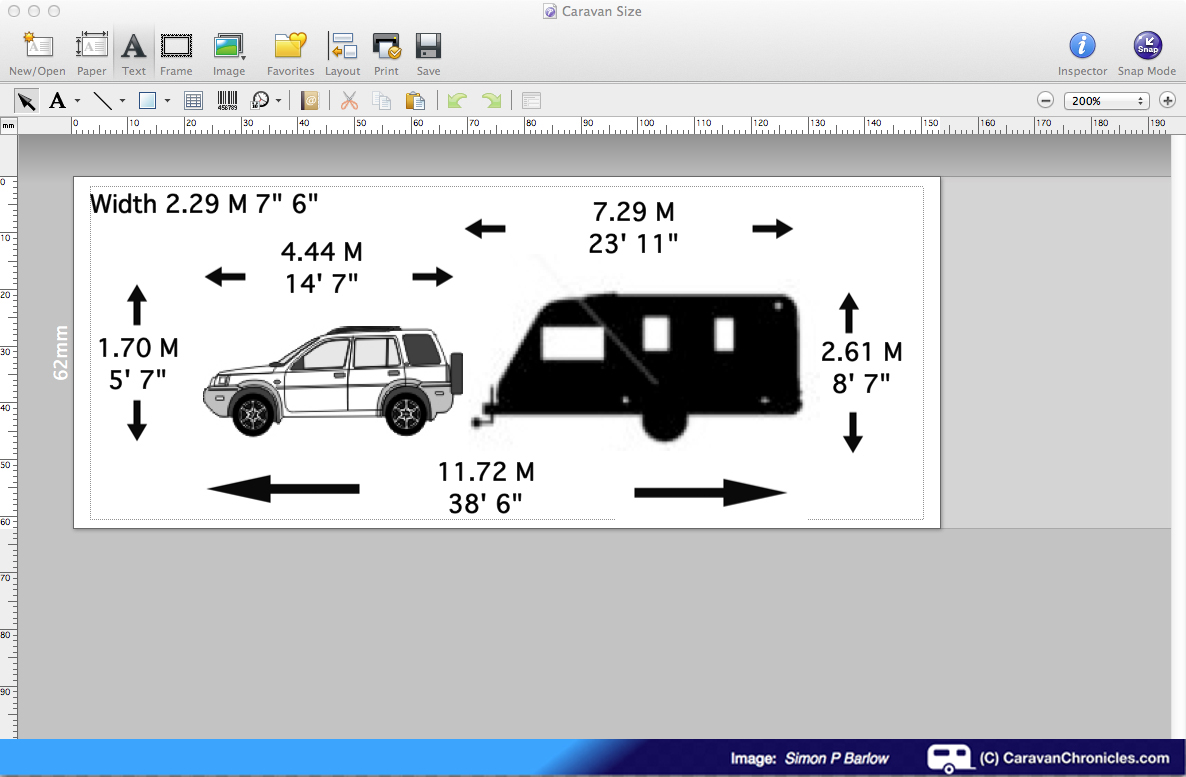Open the Favorites folder

point(290,53)
